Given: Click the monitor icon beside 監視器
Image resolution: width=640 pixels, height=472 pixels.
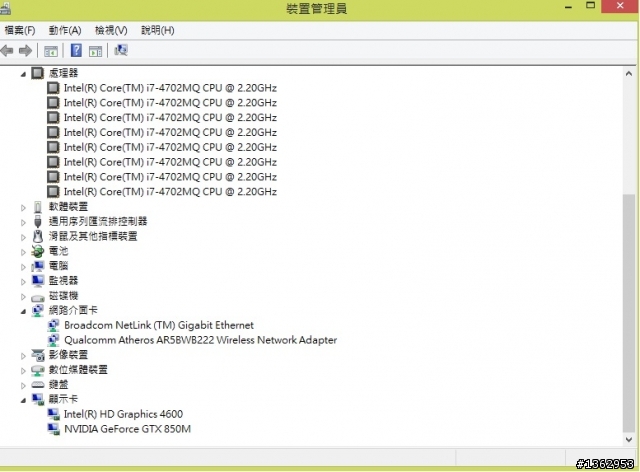Looking at the screenshot, I should [x=38, y=281].
